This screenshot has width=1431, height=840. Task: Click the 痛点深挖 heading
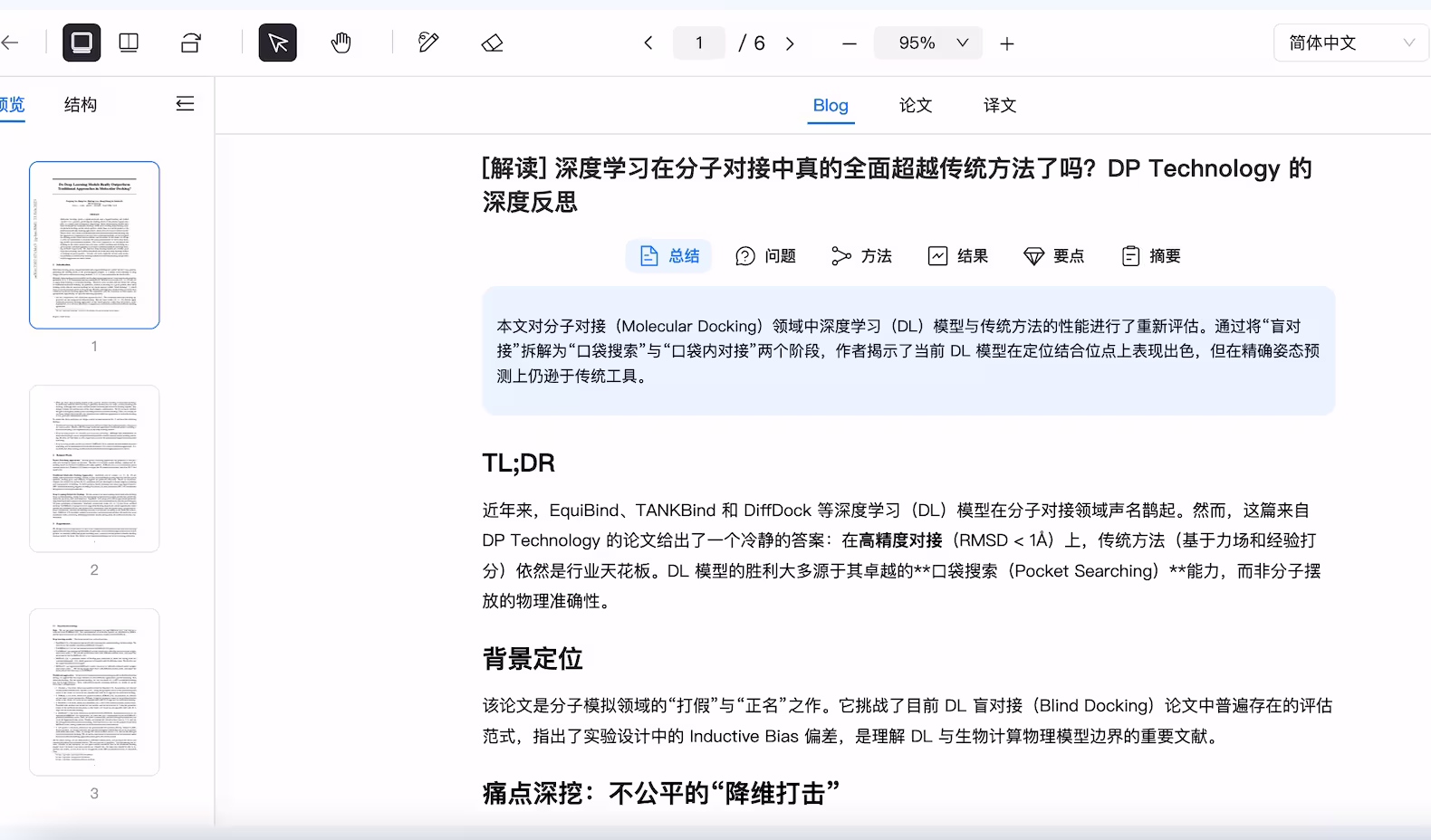[661, 793]
